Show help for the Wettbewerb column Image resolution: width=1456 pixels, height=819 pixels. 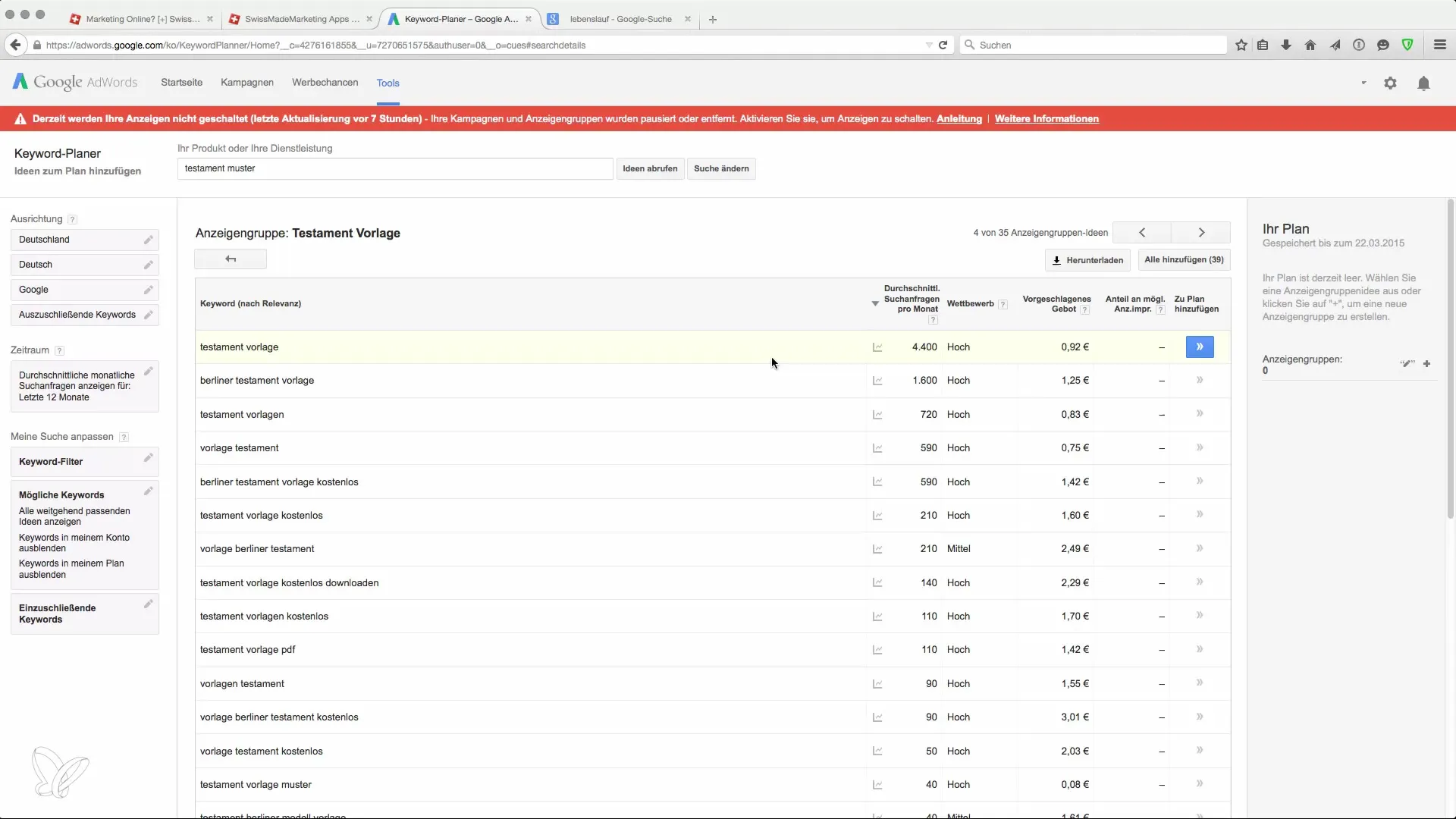[1003, 304]
